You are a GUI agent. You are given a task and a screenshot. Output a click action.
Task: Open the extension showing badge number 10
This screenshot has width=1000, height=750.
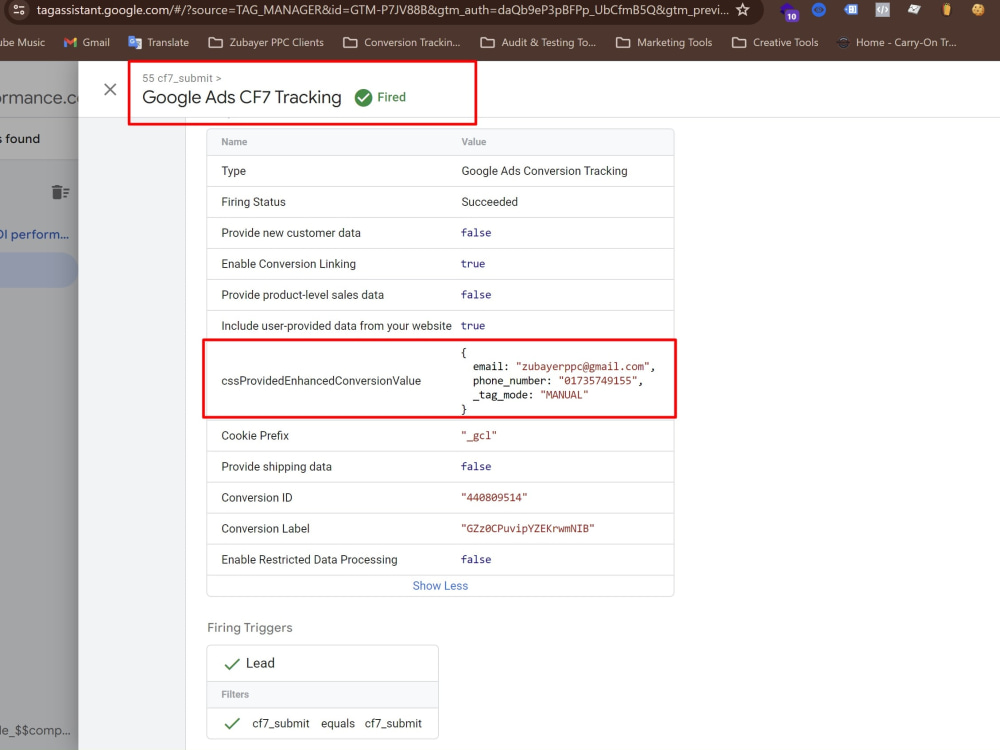click(790, 12)
